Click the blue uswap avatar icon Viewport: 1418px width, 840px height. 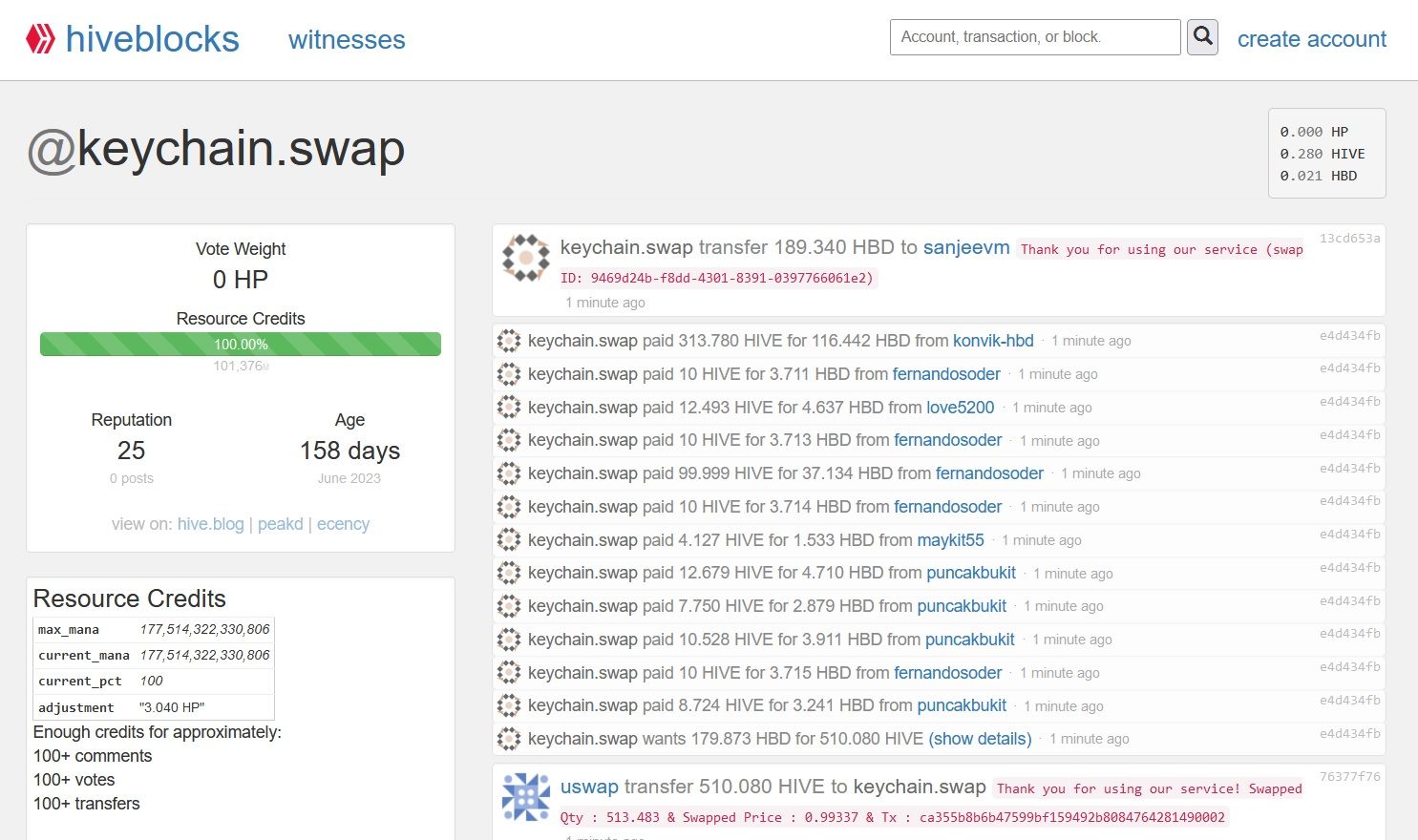[526, 797]
